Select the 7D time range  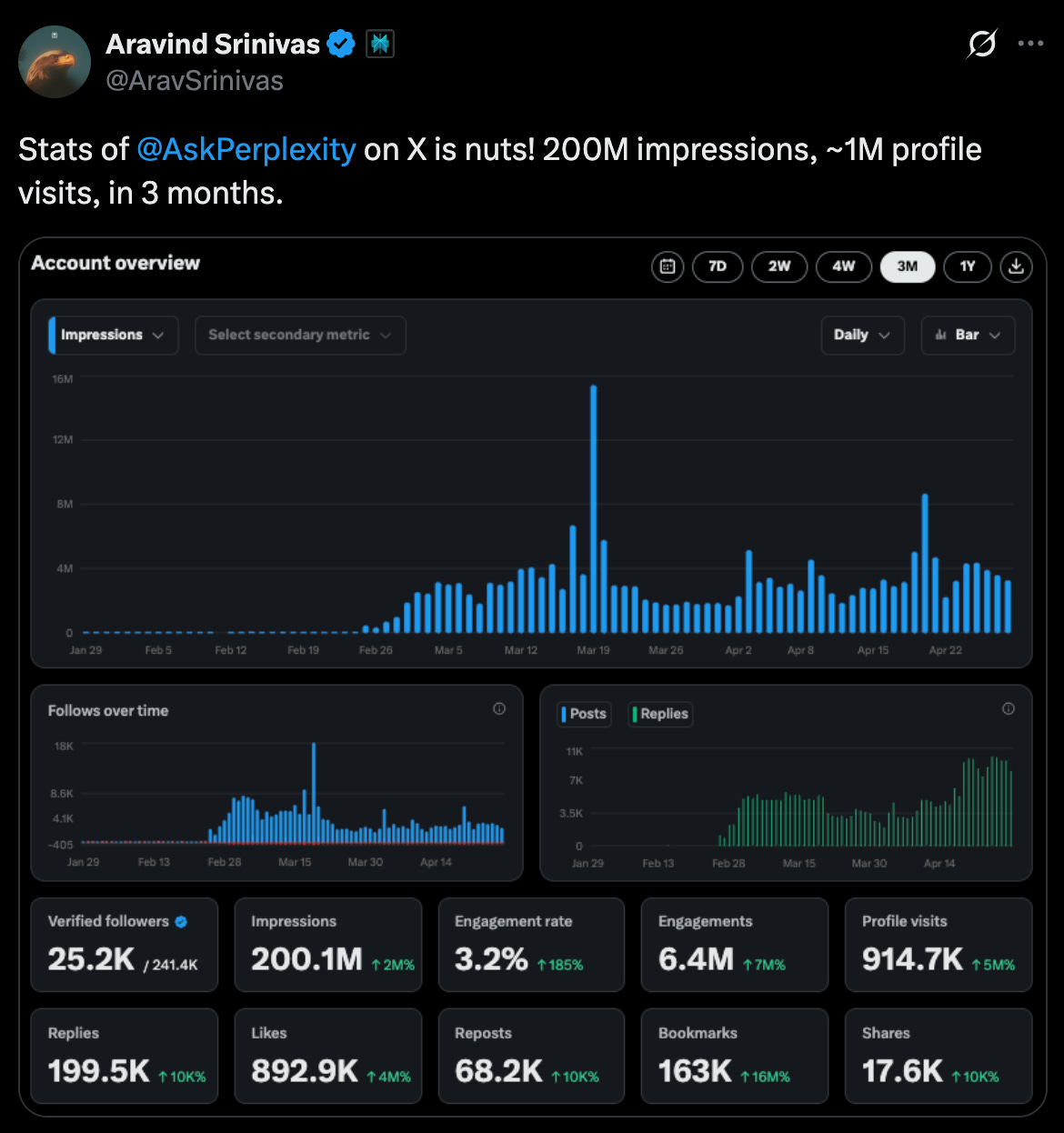tap(718, 266)
